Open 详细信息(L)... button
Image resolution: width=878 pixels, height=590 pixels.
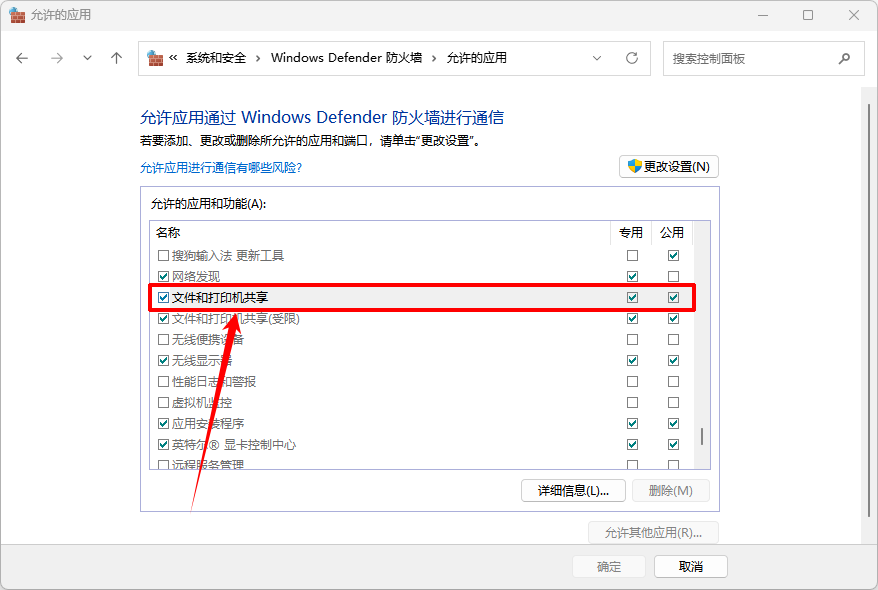[573, 491]
